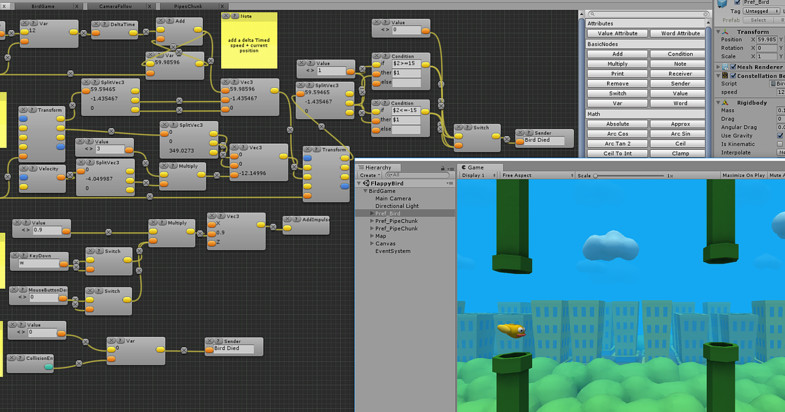Viewport: 785px width, 412px height.
Task: Click the help icon on the Velocity node
Action: pyautogui.click(x=32, y=169)
